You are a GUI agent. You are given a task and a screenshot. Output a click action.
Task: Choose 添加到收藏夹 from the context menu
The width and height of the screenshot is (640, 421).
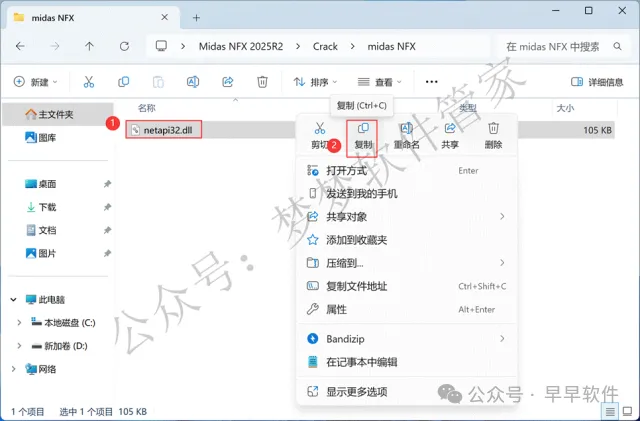(x=407, y=240)
